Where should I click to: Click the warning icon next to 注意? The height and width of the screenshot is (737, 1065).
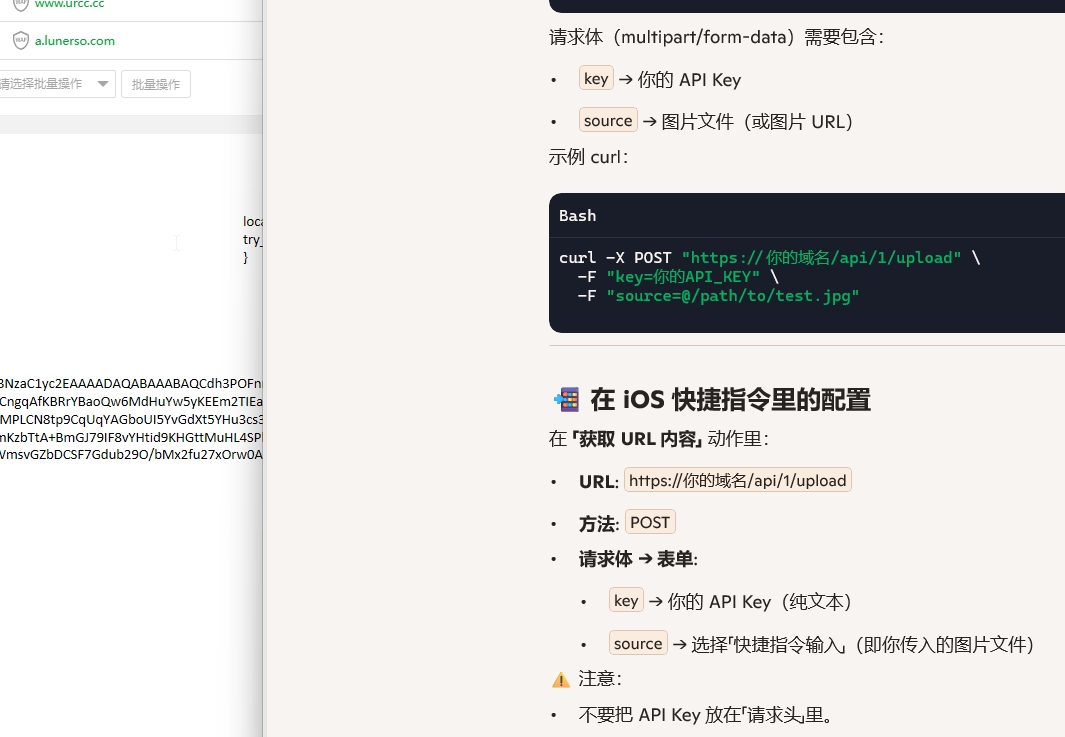click(x=561, y=679)
